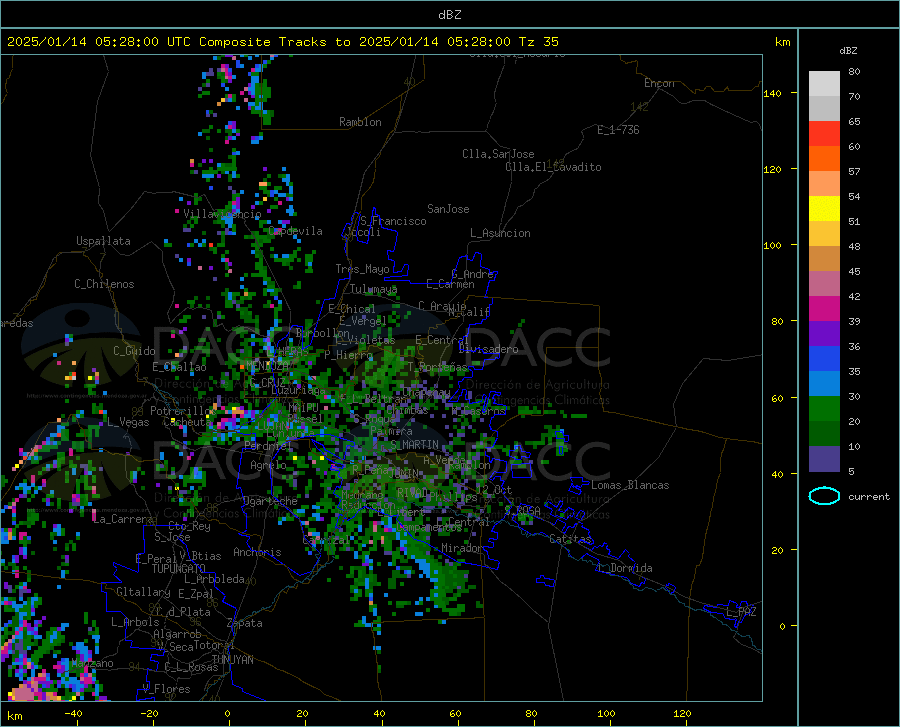Screen dimensions: 900x727
Task: Click the 140 km vertical axis tick
Action: point(794,92)
